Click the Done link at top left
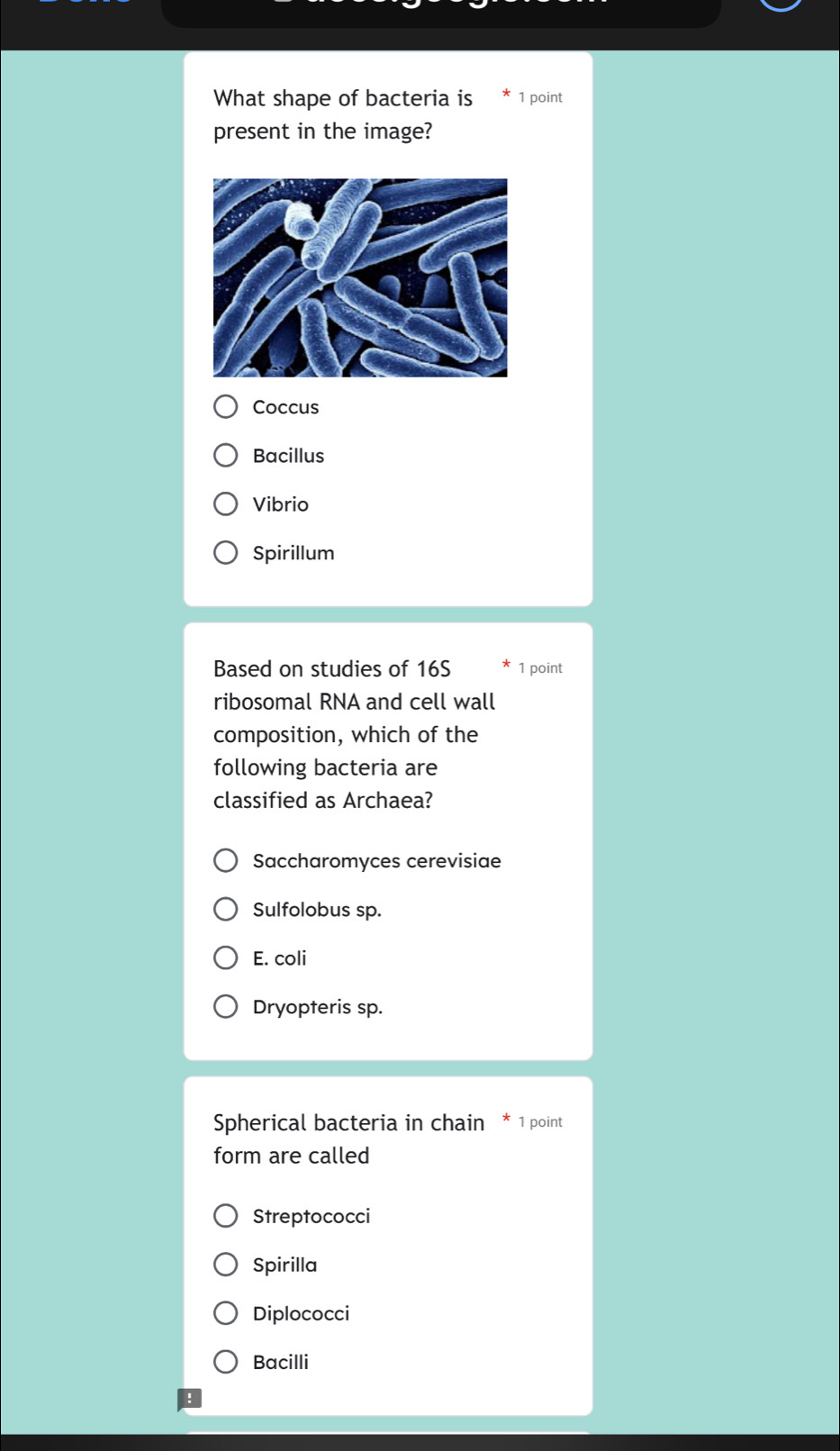Image resolution: width=840 pixels, height=1451 pixels. coord(86,3)
